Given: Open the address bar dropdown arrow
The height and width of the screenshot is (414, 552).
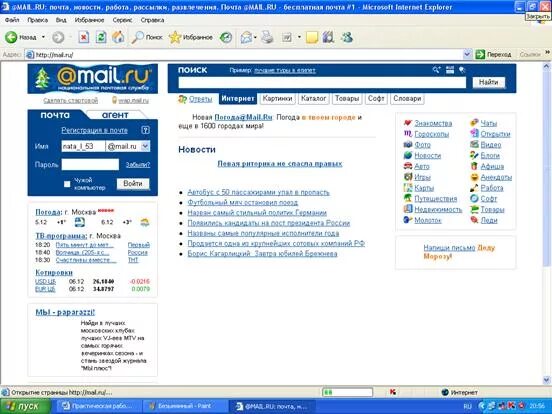Looking at the screenshot, I should click(x=467, y=54).
